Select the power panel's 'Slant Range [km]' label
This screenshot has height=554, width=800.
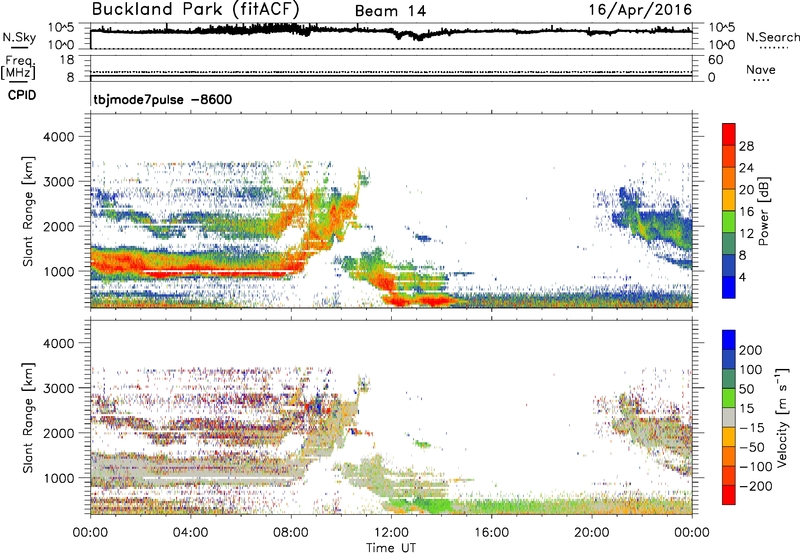pos(28,211)
